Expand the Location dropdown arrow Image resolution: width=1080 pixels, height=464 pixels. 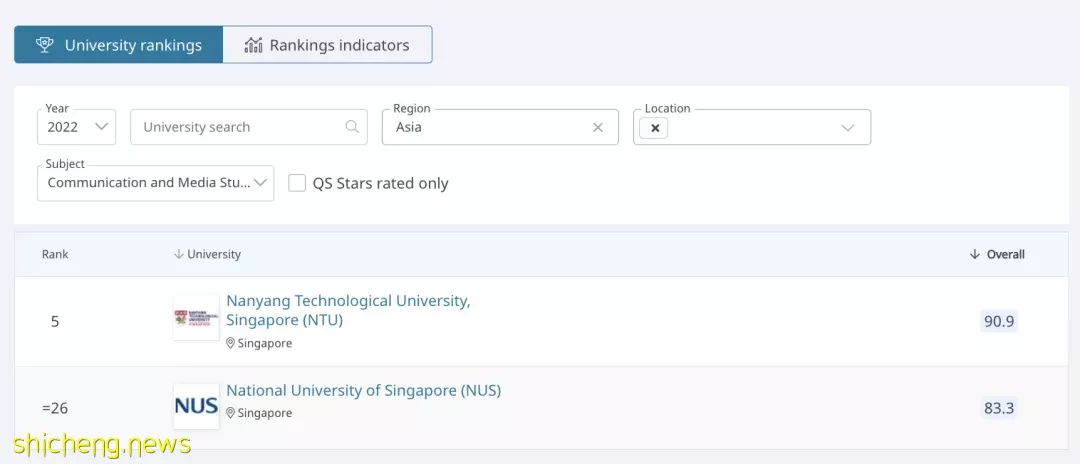(848, 127)
